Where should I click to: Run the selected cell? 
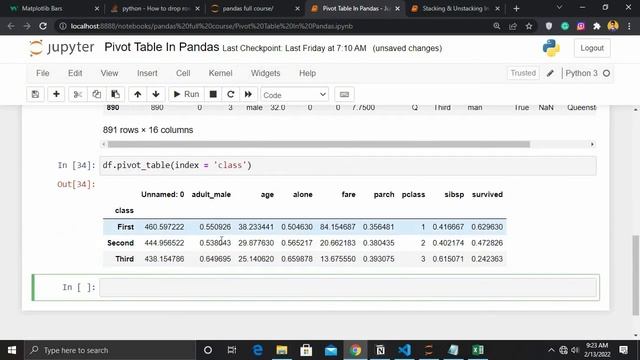pos(186,94)
